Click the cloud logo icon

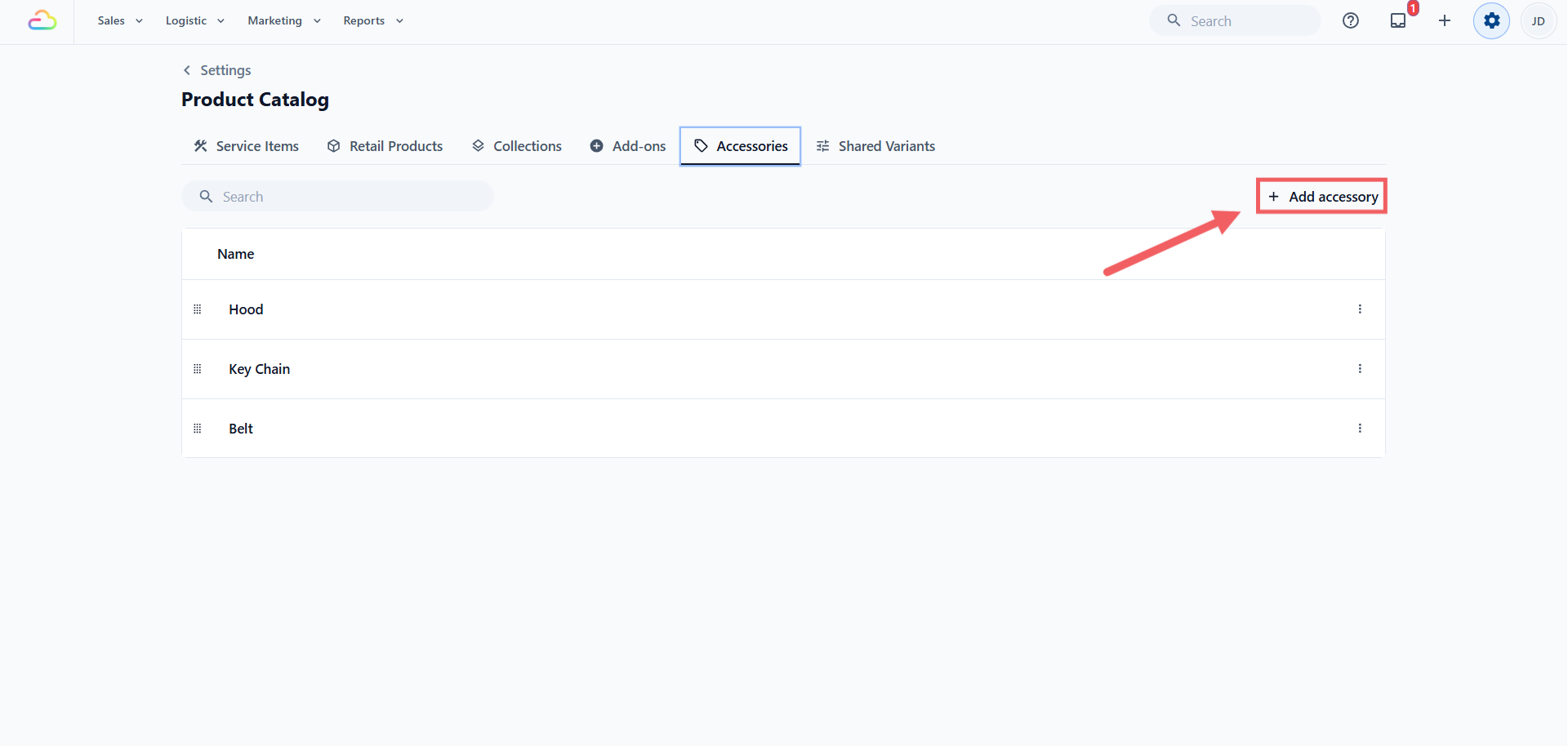42,20
